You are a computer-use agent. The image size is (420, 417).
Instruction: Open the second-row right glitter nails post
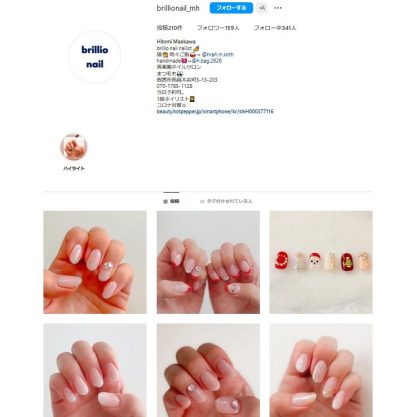coord(321,370)
